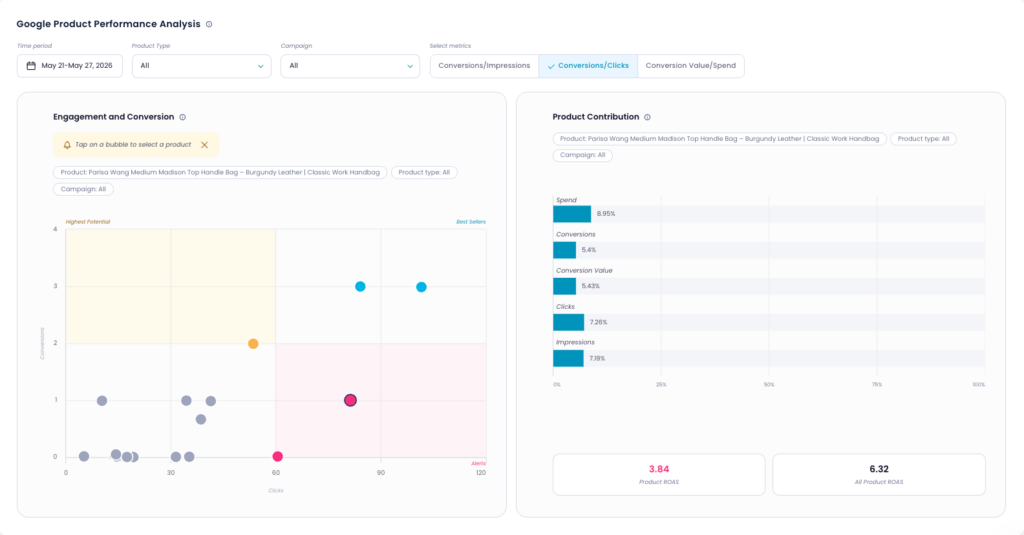Viewport: 1024px width, 535px height.
Task: Click 'Campaign: All' chip in Product Contribution
Action: pyautogui.click(x=583, y=155)
